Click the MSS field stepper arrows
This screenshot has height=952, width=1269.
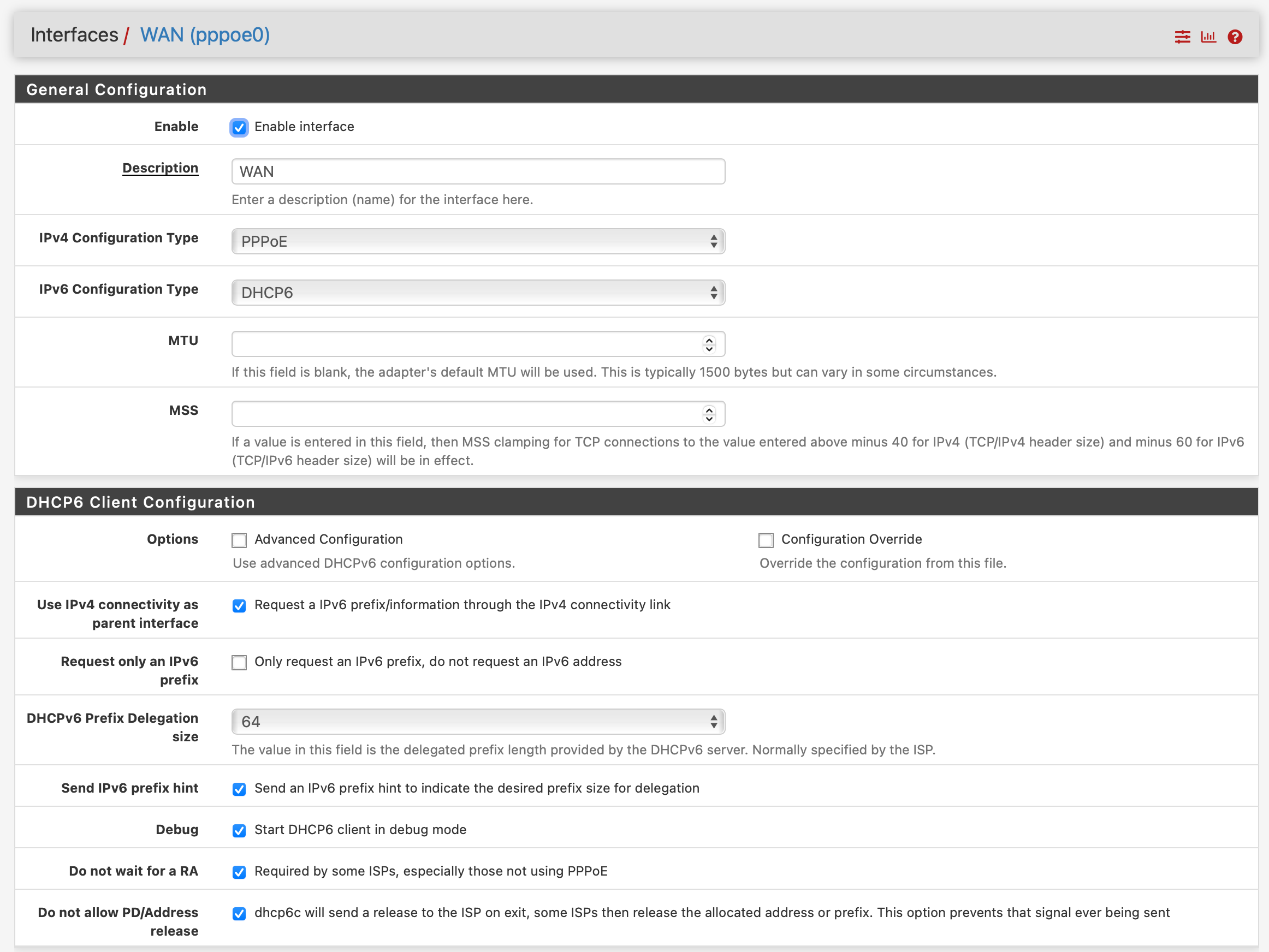[x=709, y=414]
